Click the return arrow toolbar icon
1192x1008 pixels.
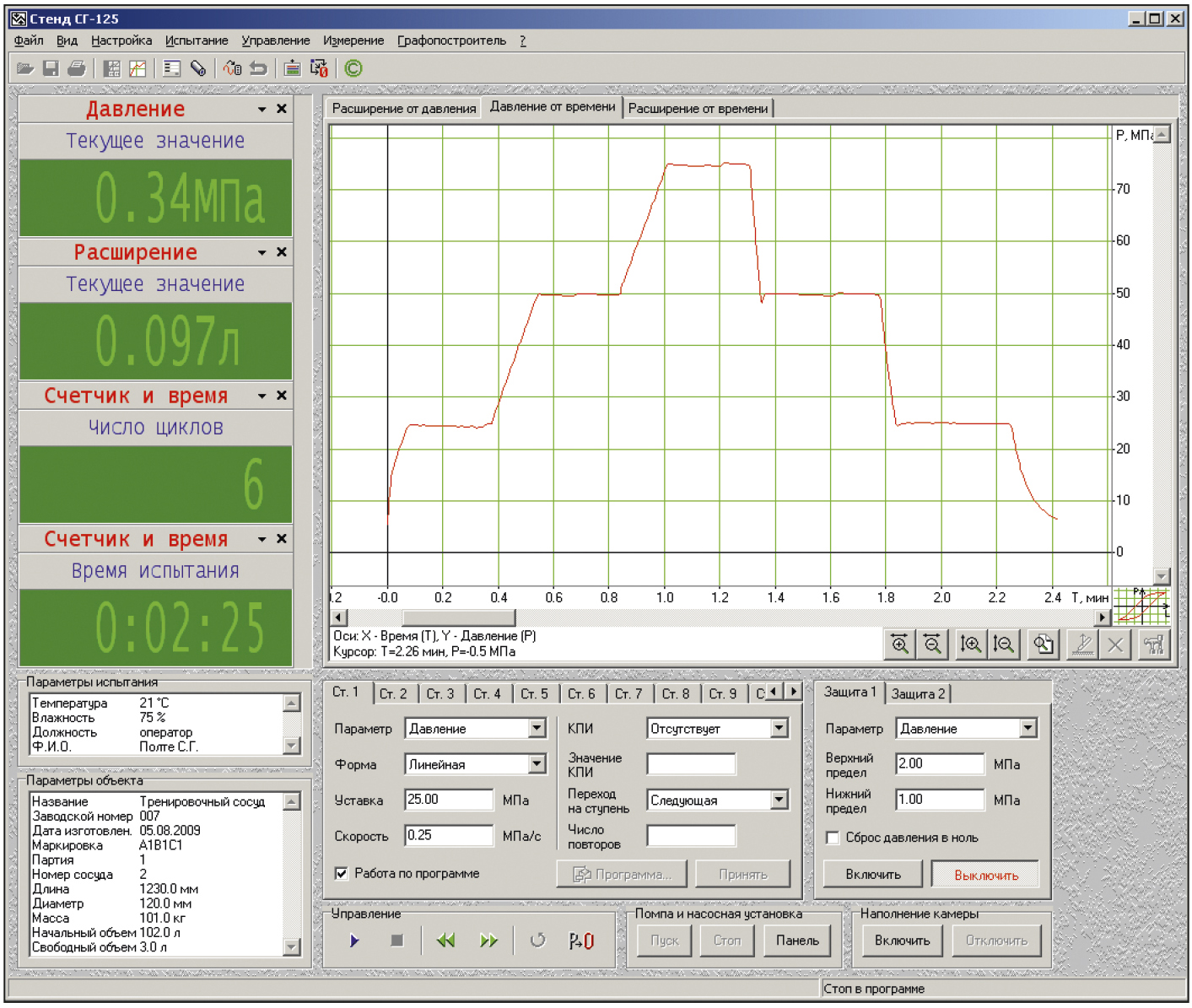[259, 68]
